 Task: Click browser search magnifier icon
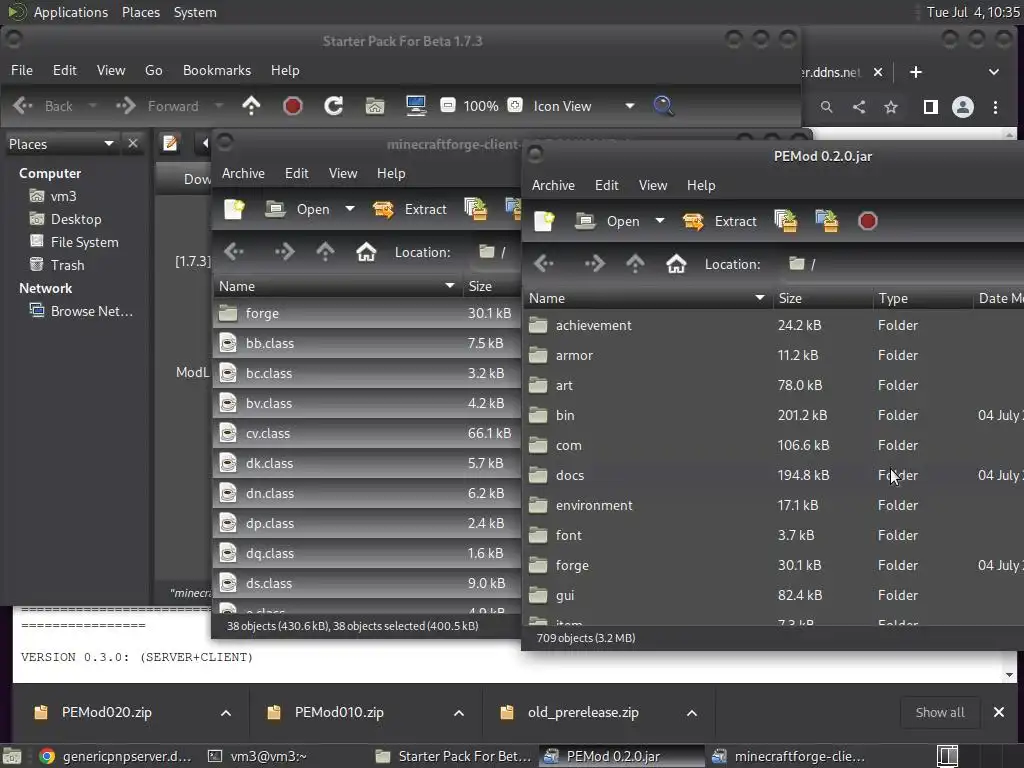[827, 106]
